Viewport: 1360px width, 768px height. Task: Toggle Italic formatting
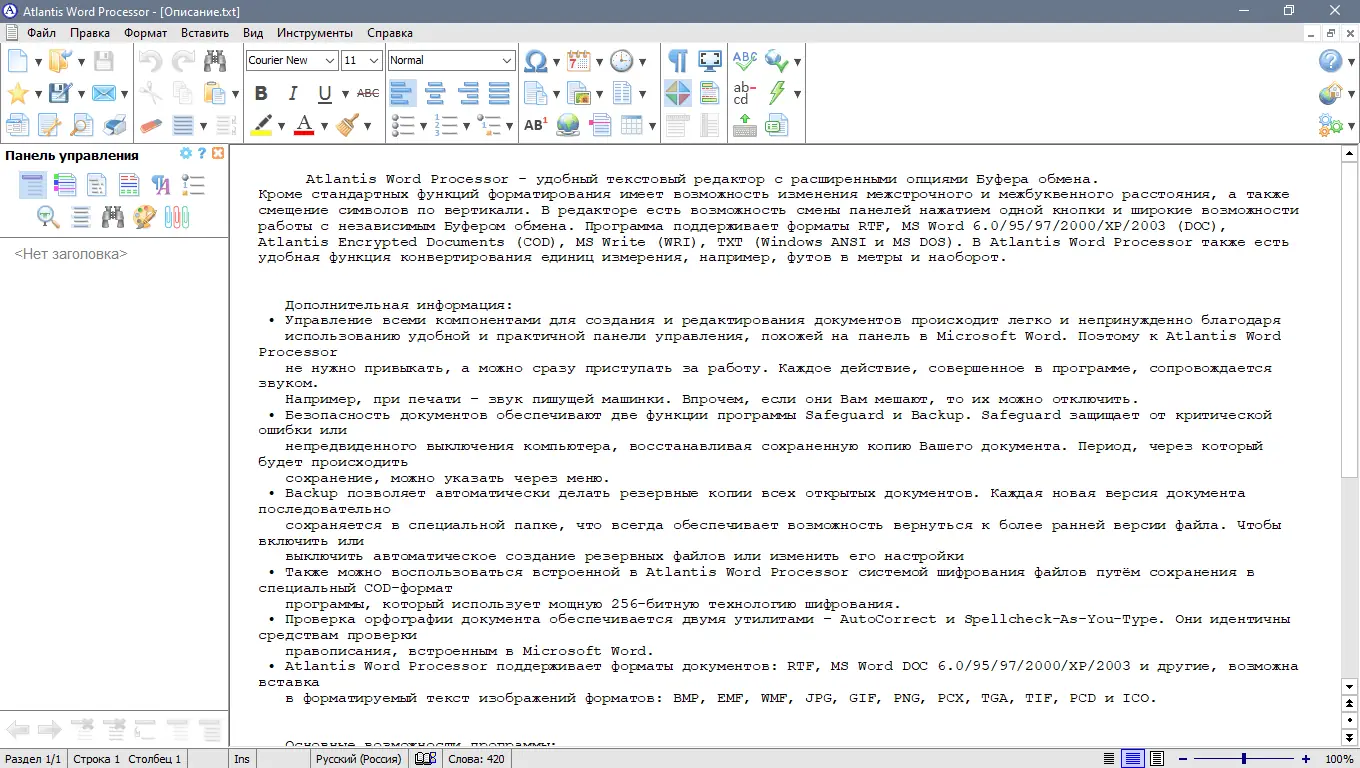291,92
